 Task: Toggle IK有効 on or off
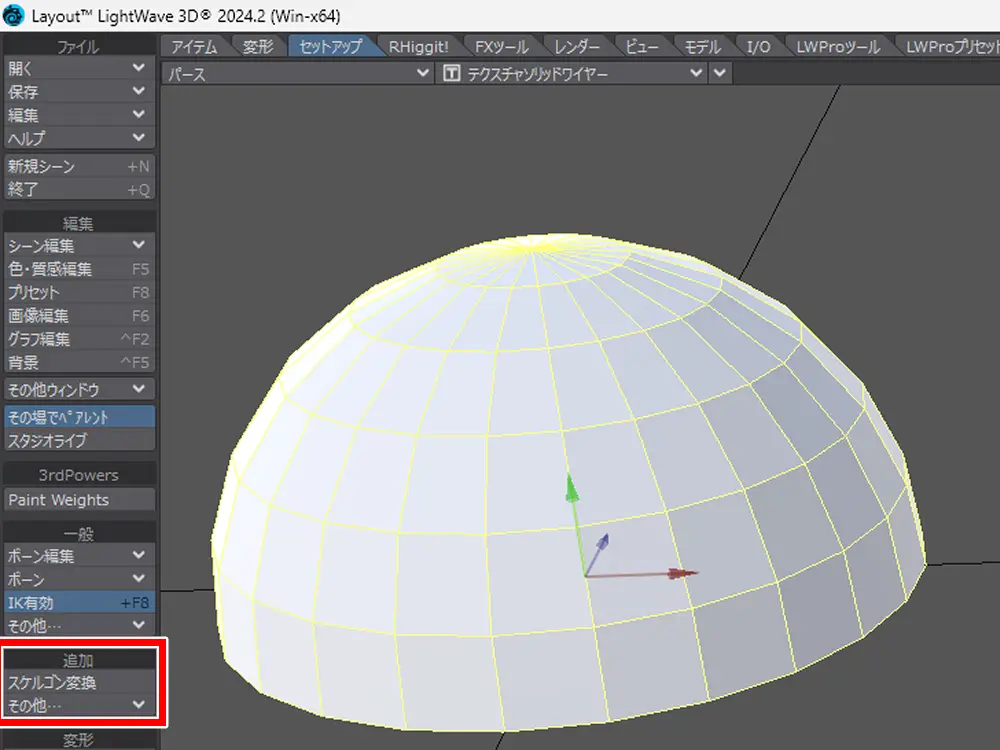click(x=79, y=602)
